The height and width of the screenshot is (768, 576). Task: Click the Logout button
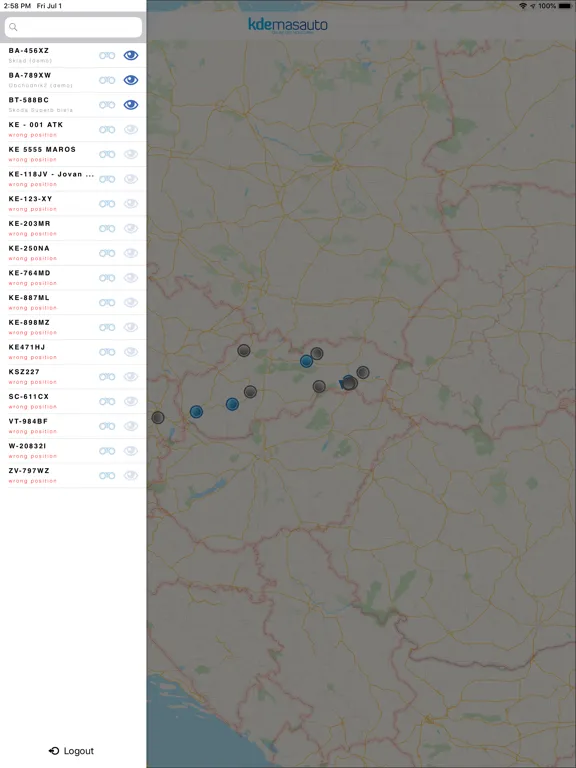tap(72, 751)
